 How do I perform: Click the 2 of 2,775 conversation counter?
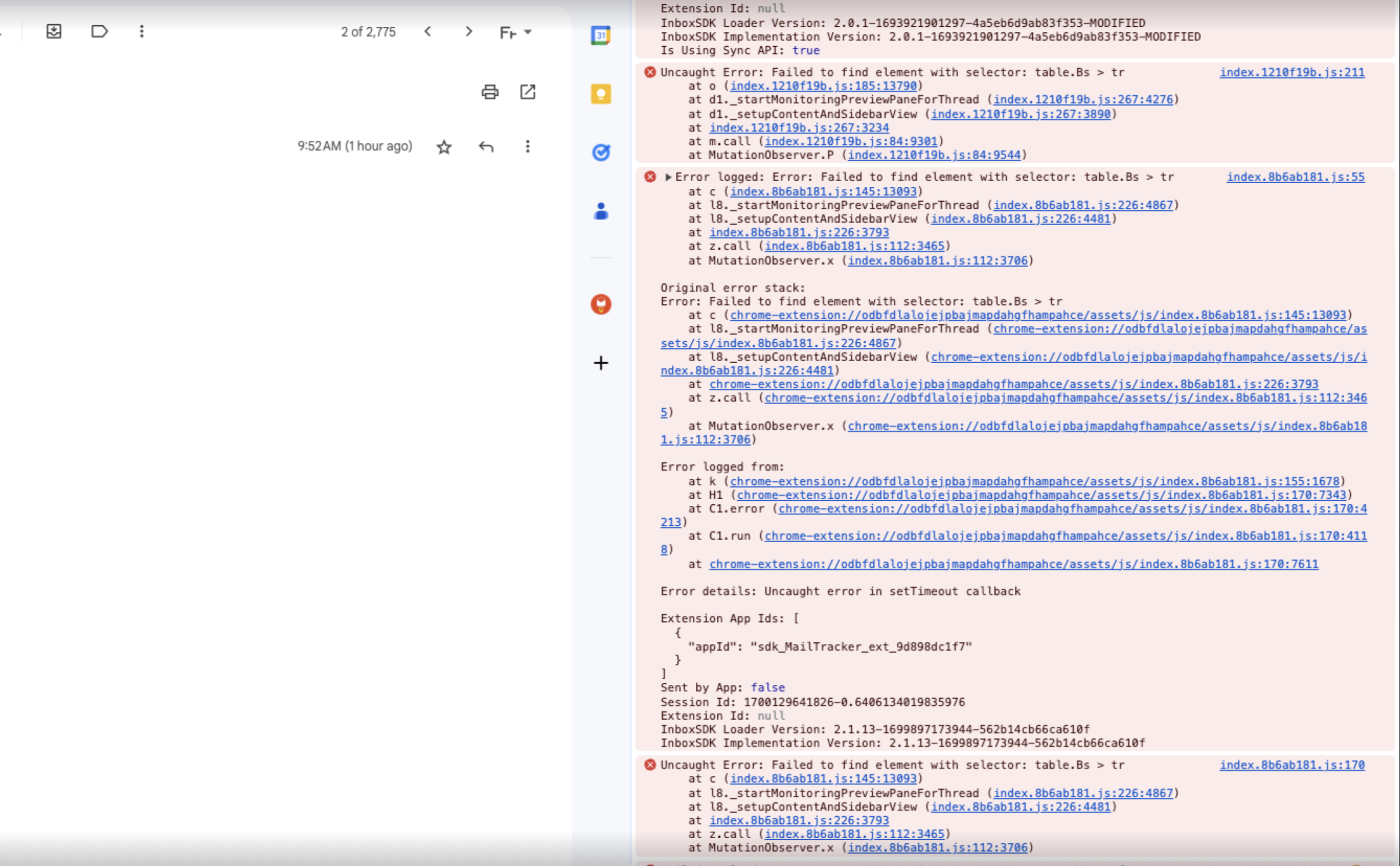tap(369, 31)
